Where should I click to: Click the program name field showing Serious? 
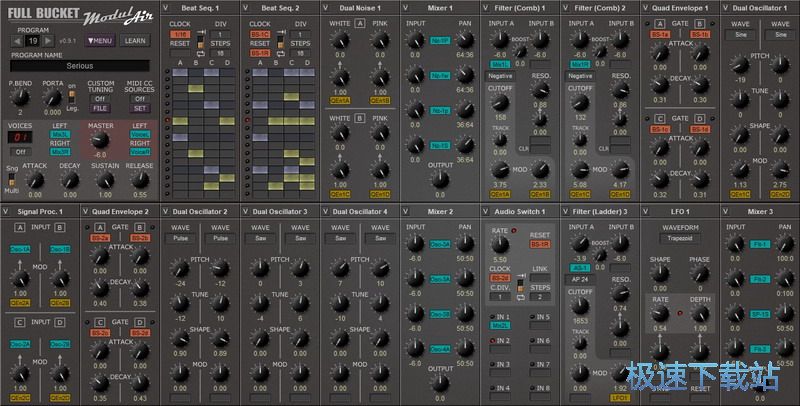80,66
